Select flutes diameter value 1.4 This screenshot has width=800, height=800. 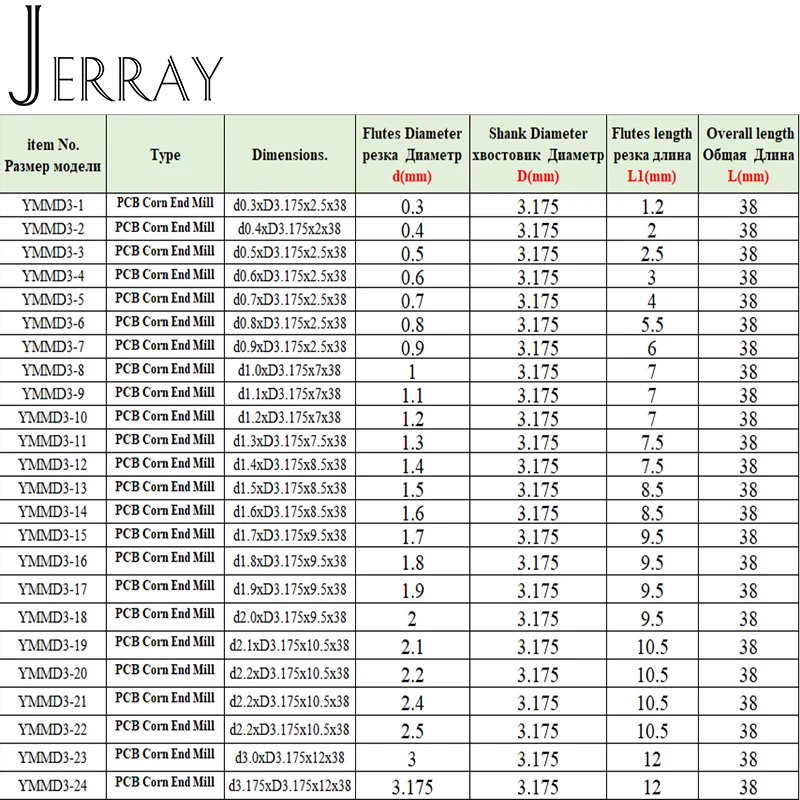(412, 466)
